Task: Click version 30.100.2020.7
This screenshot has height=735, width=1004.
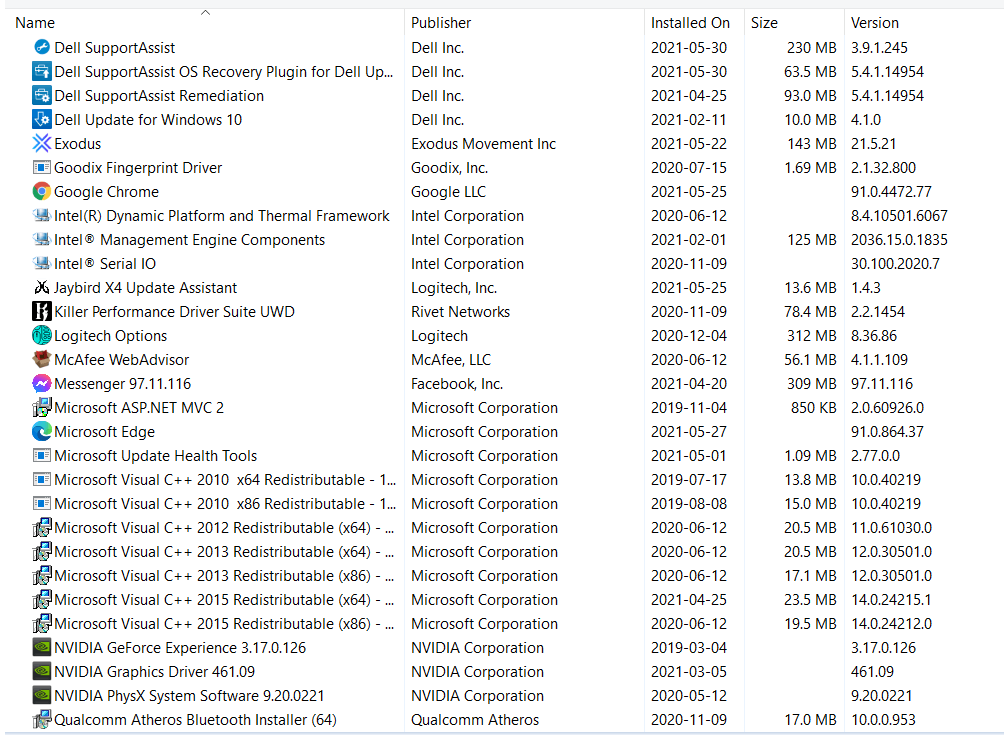Action: (x=895, y=264)
